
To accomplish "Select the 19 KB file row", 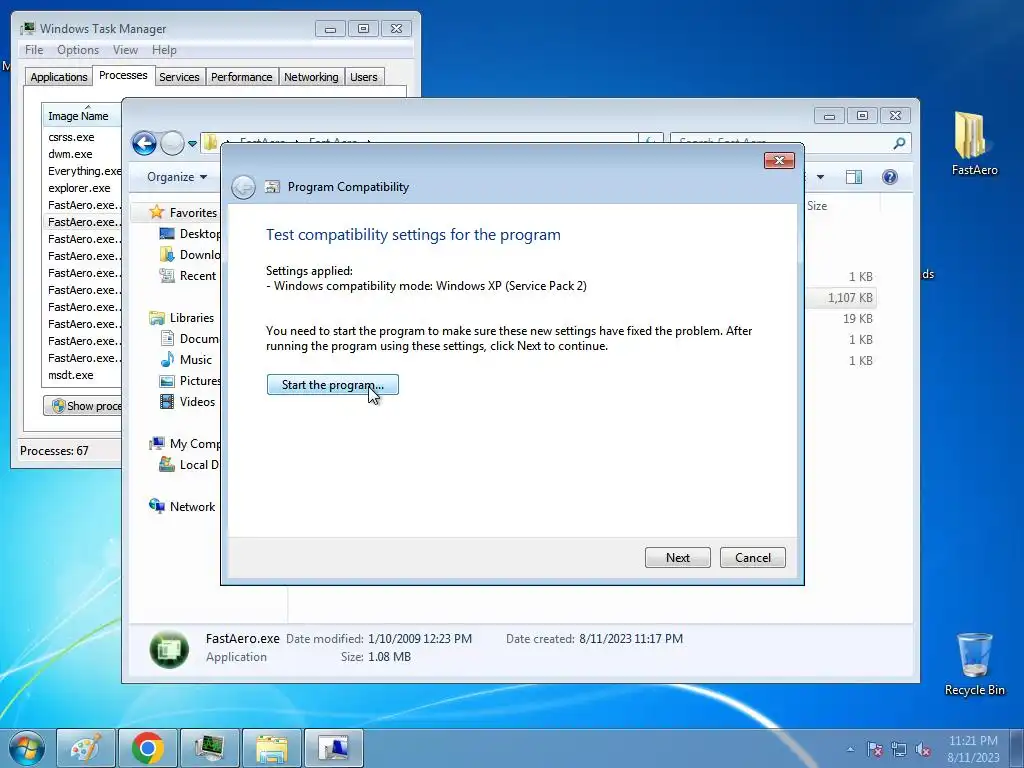I will click(842, 319).
